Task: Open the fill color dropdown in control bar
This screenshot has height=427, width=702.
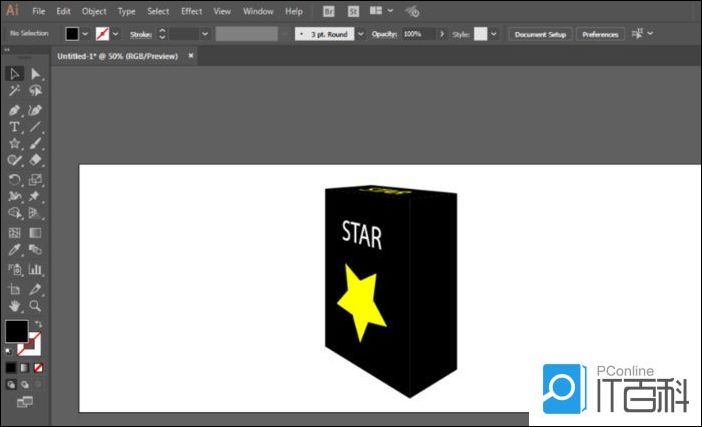Action: (x=87, y=34)
